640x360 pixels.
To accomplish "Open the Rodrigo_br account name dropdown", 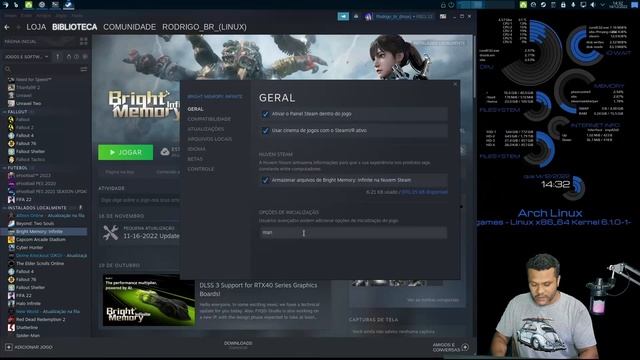I will 404,16.
